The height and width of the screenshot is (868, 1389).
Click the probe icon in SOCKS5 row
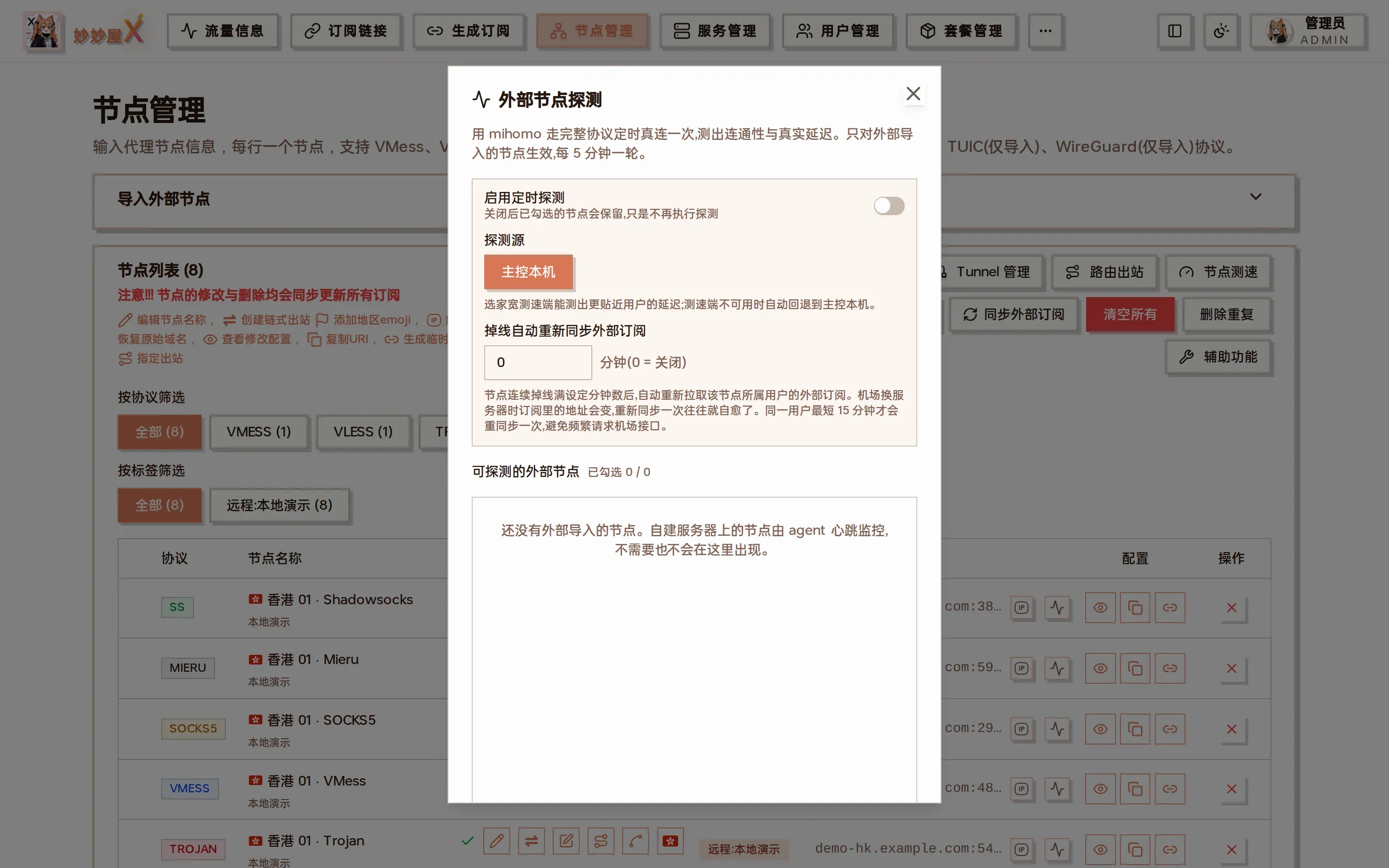click(1057, 729)
